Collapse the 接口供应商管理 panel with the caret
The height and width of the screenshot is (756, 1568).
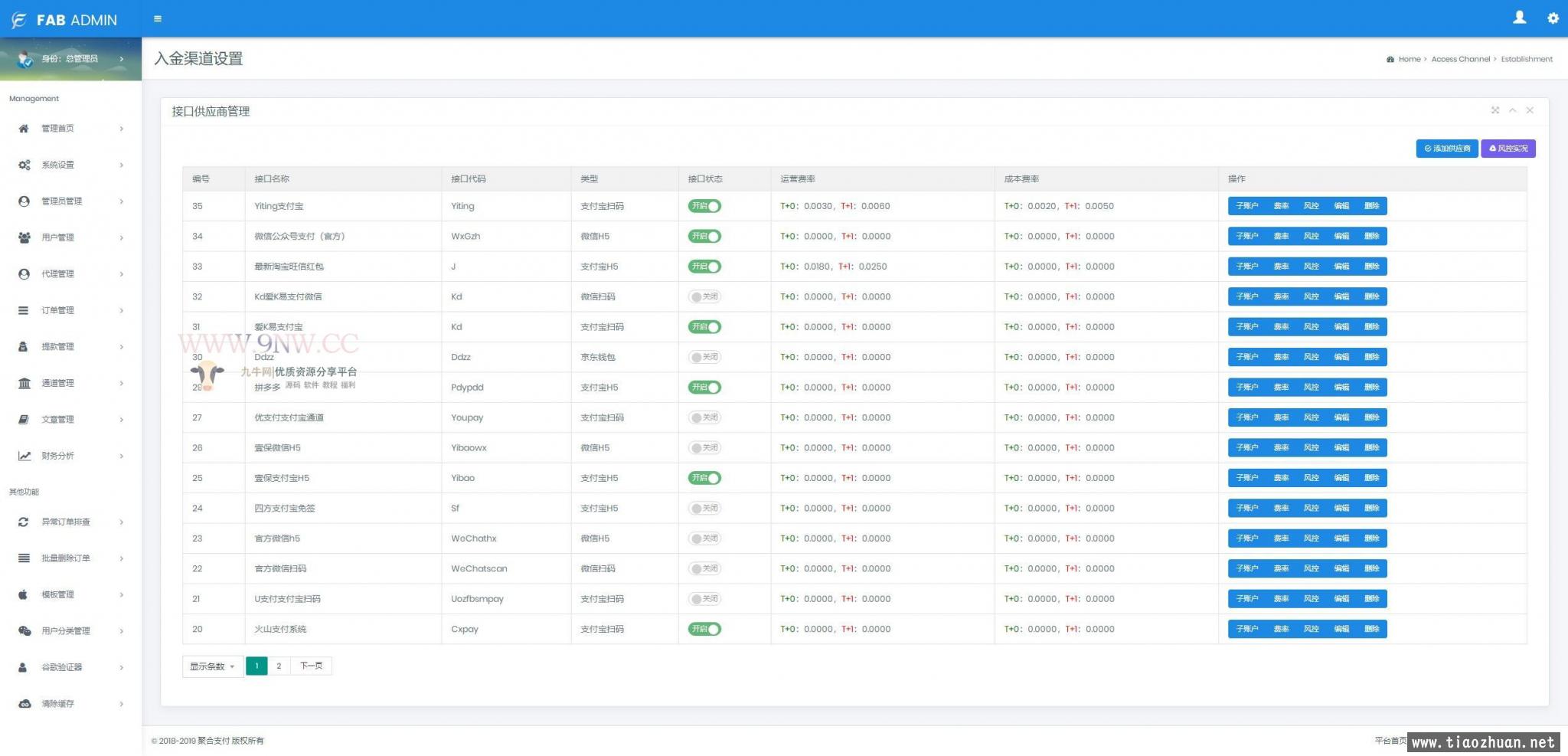(x=1513, y=110)
